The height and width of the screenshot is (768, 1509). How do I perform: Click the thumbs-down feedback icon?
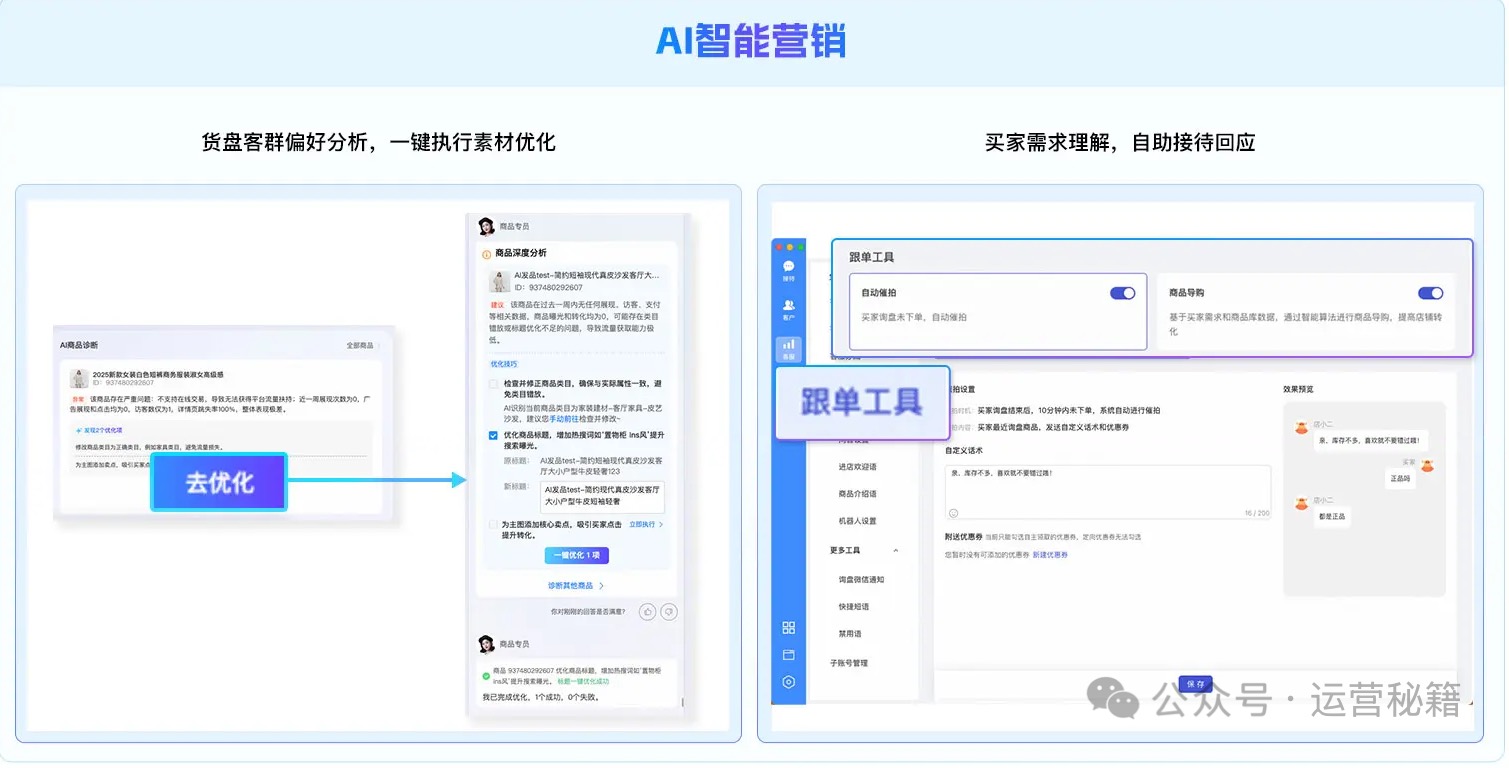coord(669,611)
